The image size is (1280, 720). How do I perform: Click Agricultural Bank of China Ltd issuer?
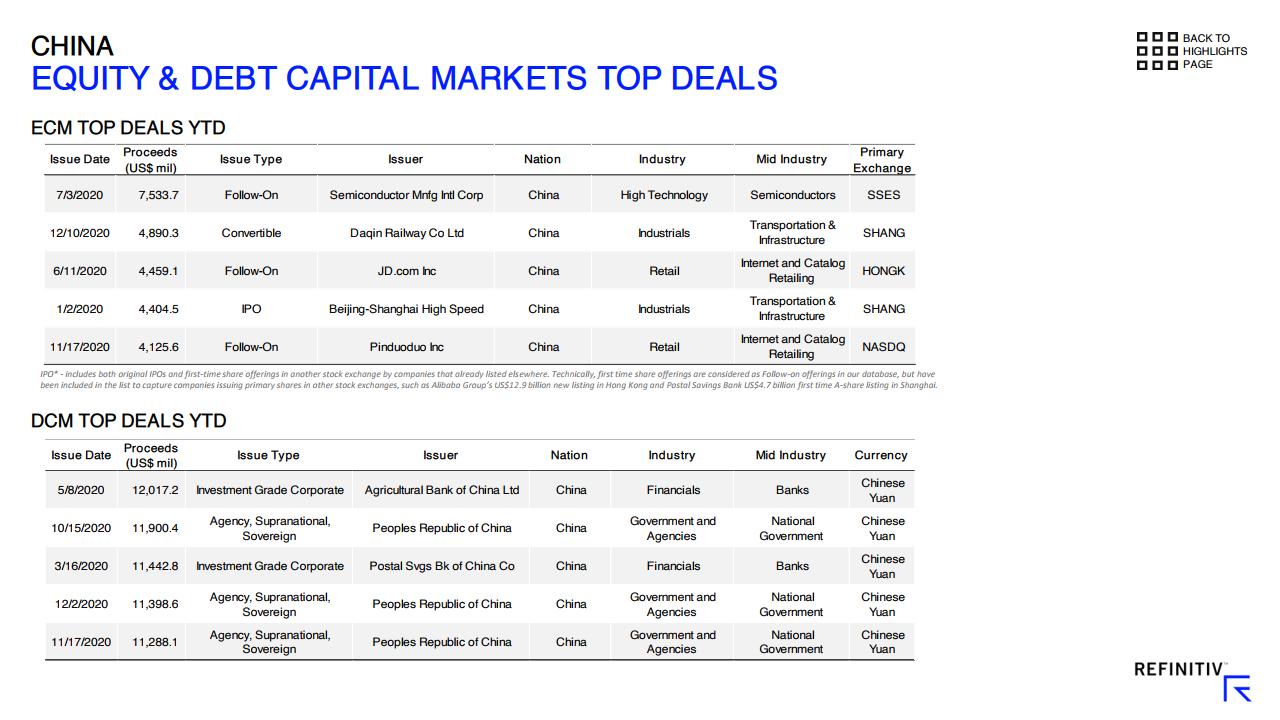(442, 490)
